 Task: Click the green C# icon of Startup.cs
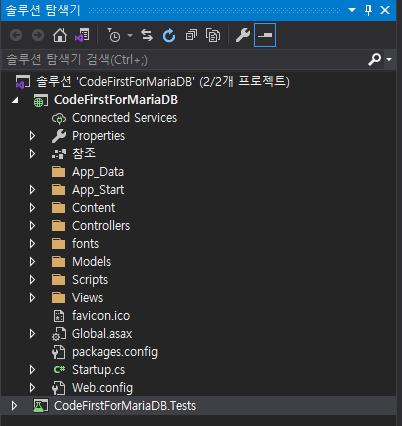click(59, 370)
